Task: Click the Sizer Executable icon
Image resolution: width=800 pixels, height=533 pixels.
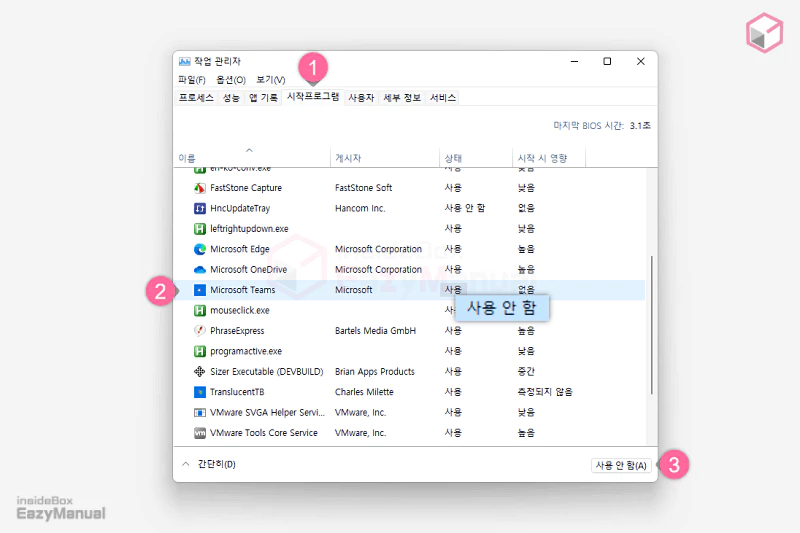Action: coord(199,372)
